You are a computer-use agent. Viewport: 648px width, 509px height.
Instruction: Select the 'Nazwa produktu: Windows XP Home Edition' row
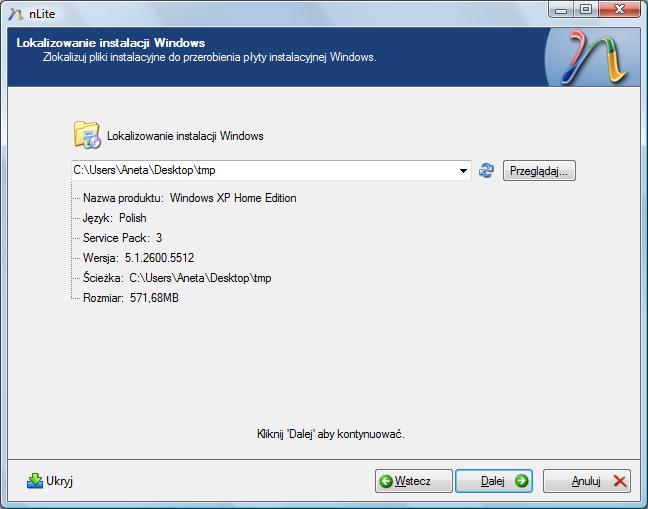point(190,198)
